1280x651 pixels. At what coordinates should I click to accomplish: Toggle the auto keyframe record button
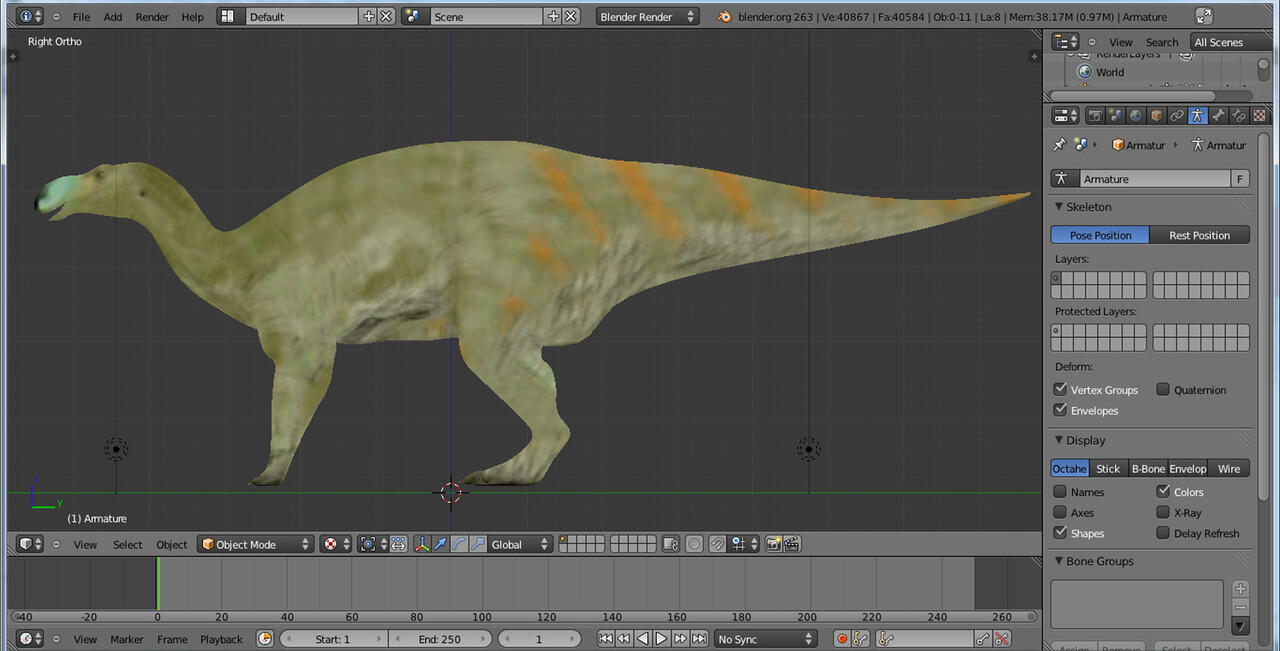[842, 639]
